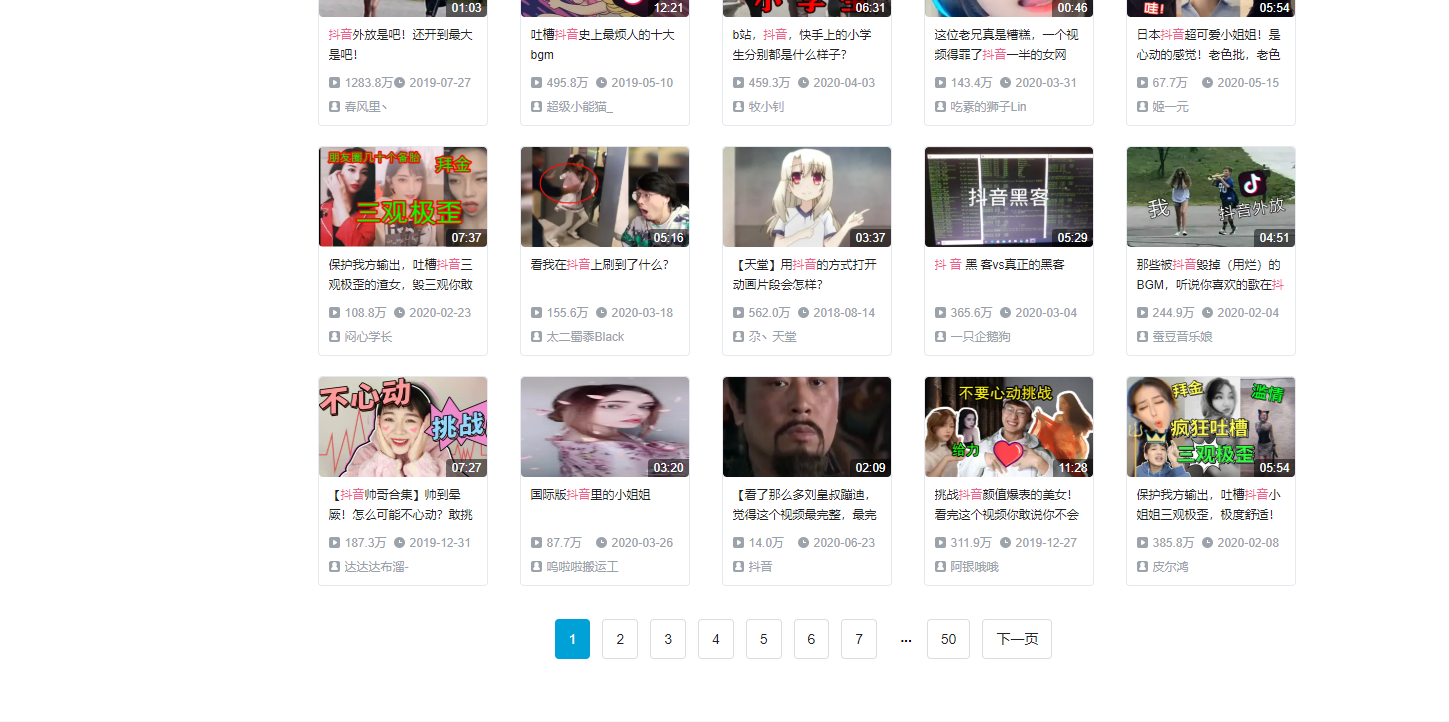Viewport: 1449px width, 722px height.
Task: Click the play count icon showing 562.0万
Action: 738,312
